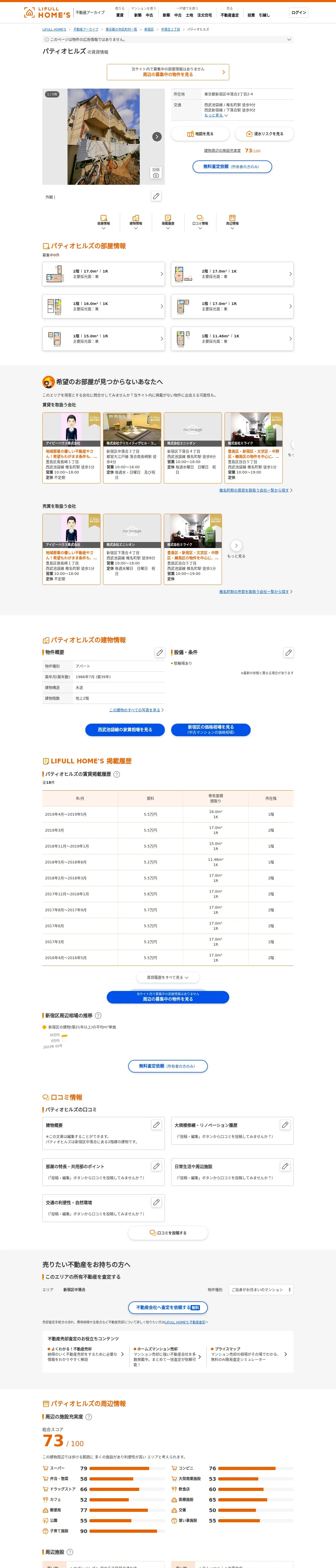Screen dimensions: 336x1568
Task: Open the 1階 16.0m² 1K room row
Action: coord(104,306)
